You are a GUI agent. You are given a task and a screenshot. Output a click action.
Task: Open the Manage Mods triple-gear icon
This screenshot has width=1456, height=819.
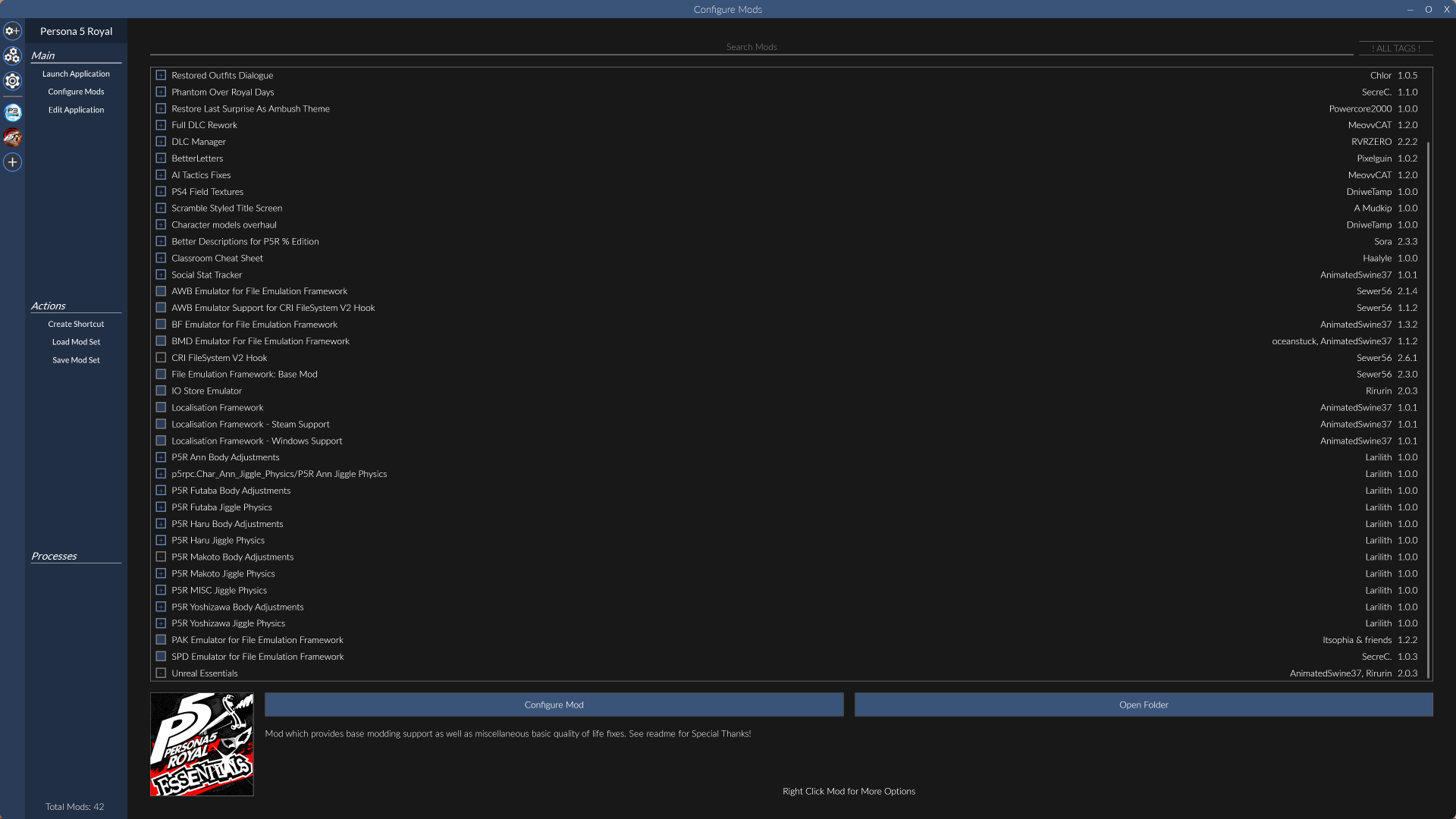click(x=12, y=56)
